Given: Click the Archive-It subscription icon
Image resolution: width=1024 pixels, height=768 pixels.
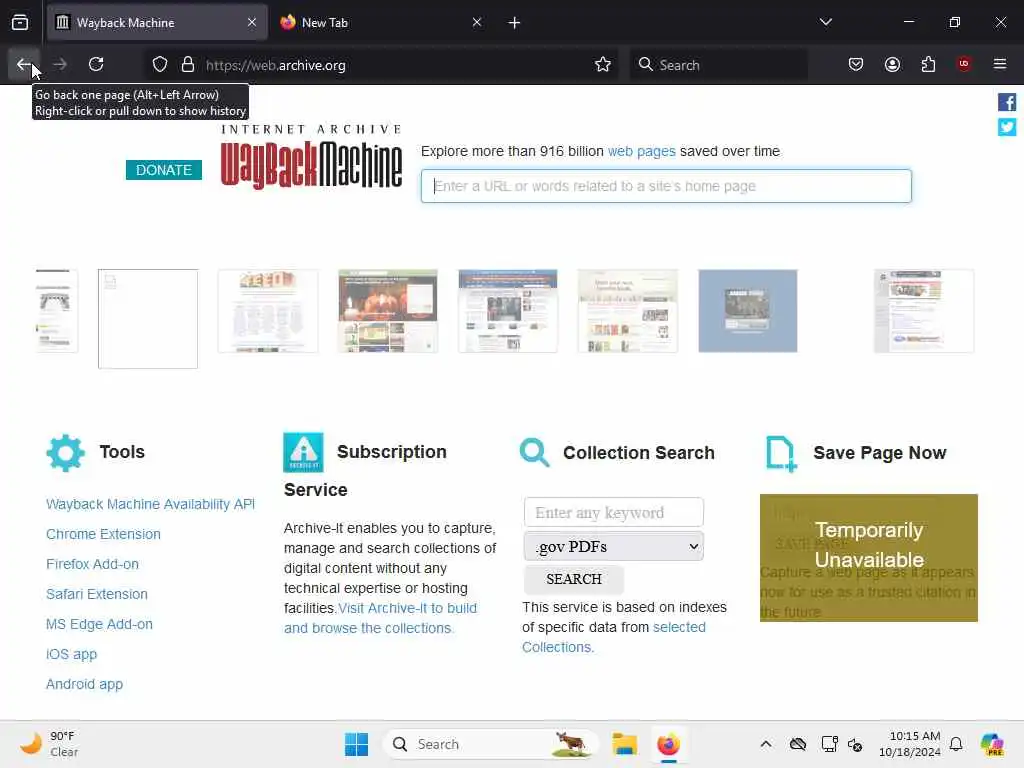Looking at the screenshot, I should pos(303,452).
